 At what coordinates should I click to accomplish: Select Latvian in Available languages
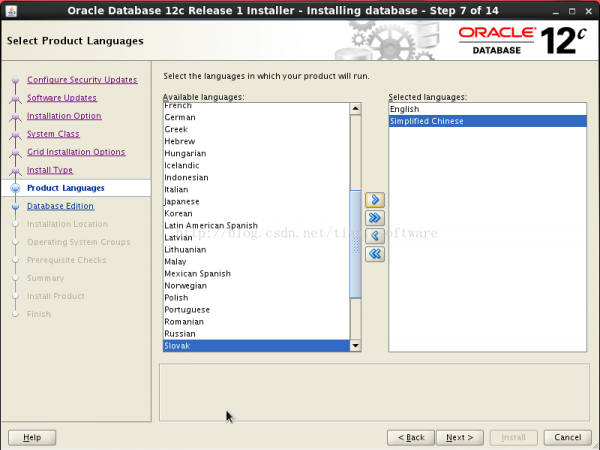click(x=256, y=238)
